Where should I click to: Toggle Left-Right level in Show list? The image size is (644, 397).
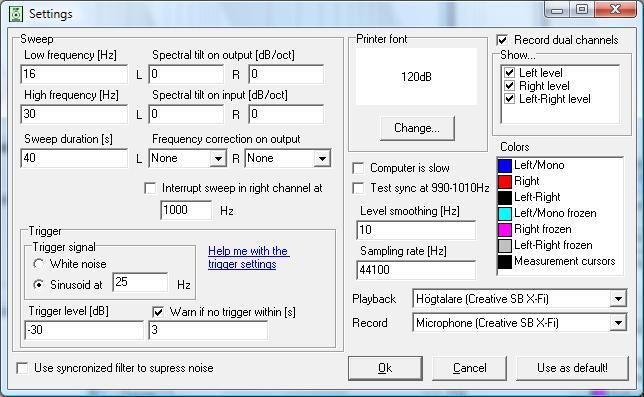click(509, 99)
